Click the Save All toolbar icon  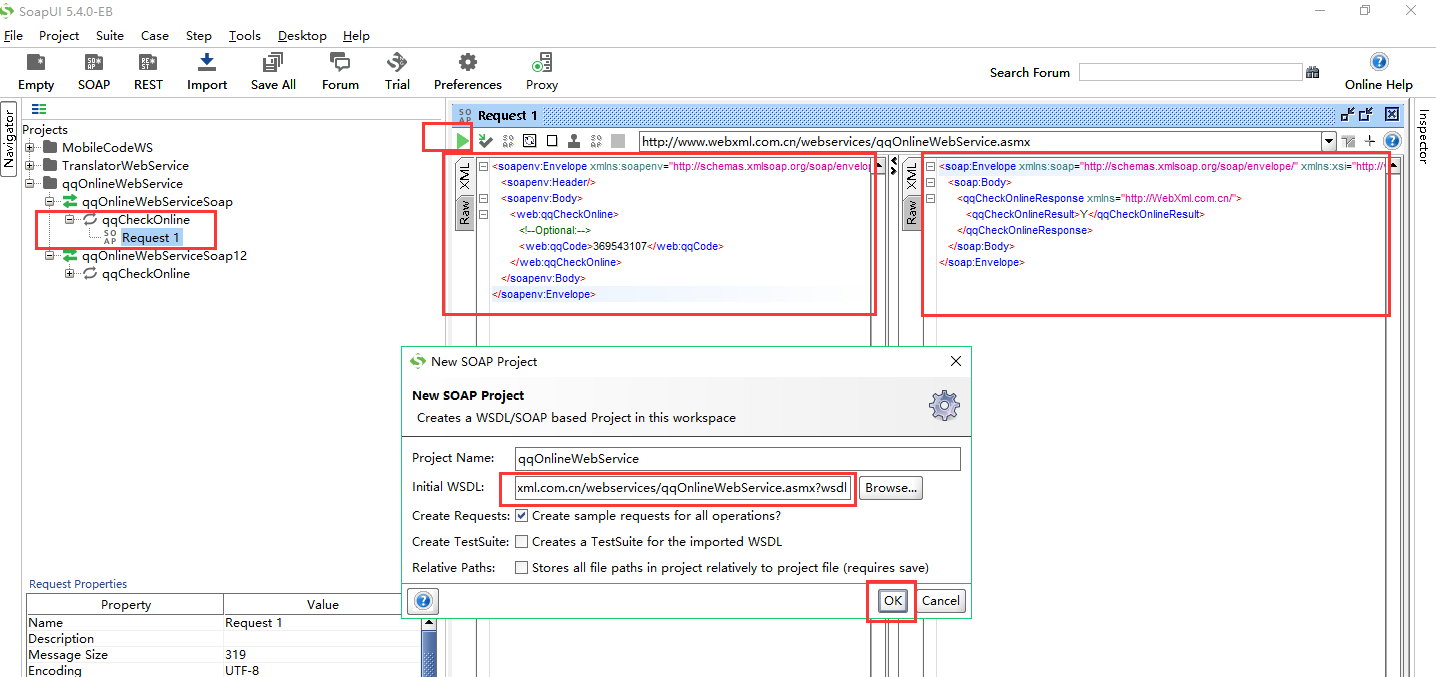tap(272, 70)
